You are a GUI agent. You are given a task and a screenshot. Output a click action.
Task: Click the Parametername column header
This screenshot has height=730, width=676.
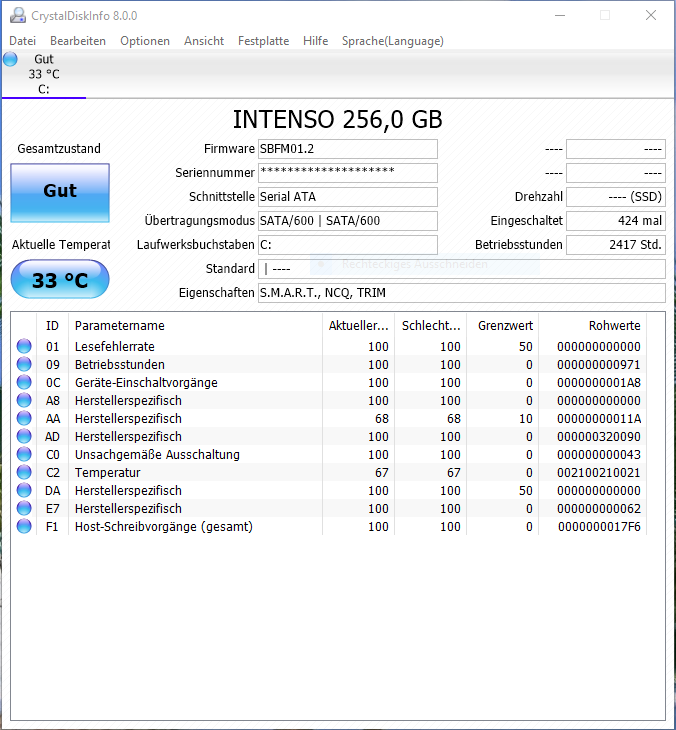click(x=195, y=325)
